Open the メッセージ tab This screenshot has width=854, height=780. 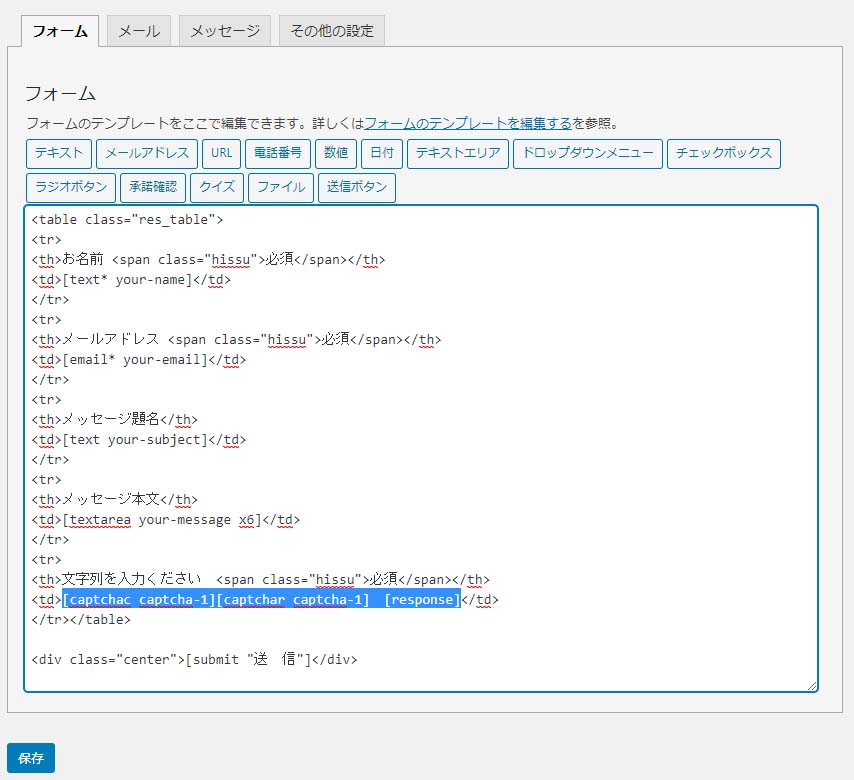pyautogui.click(x=225, y=31)
